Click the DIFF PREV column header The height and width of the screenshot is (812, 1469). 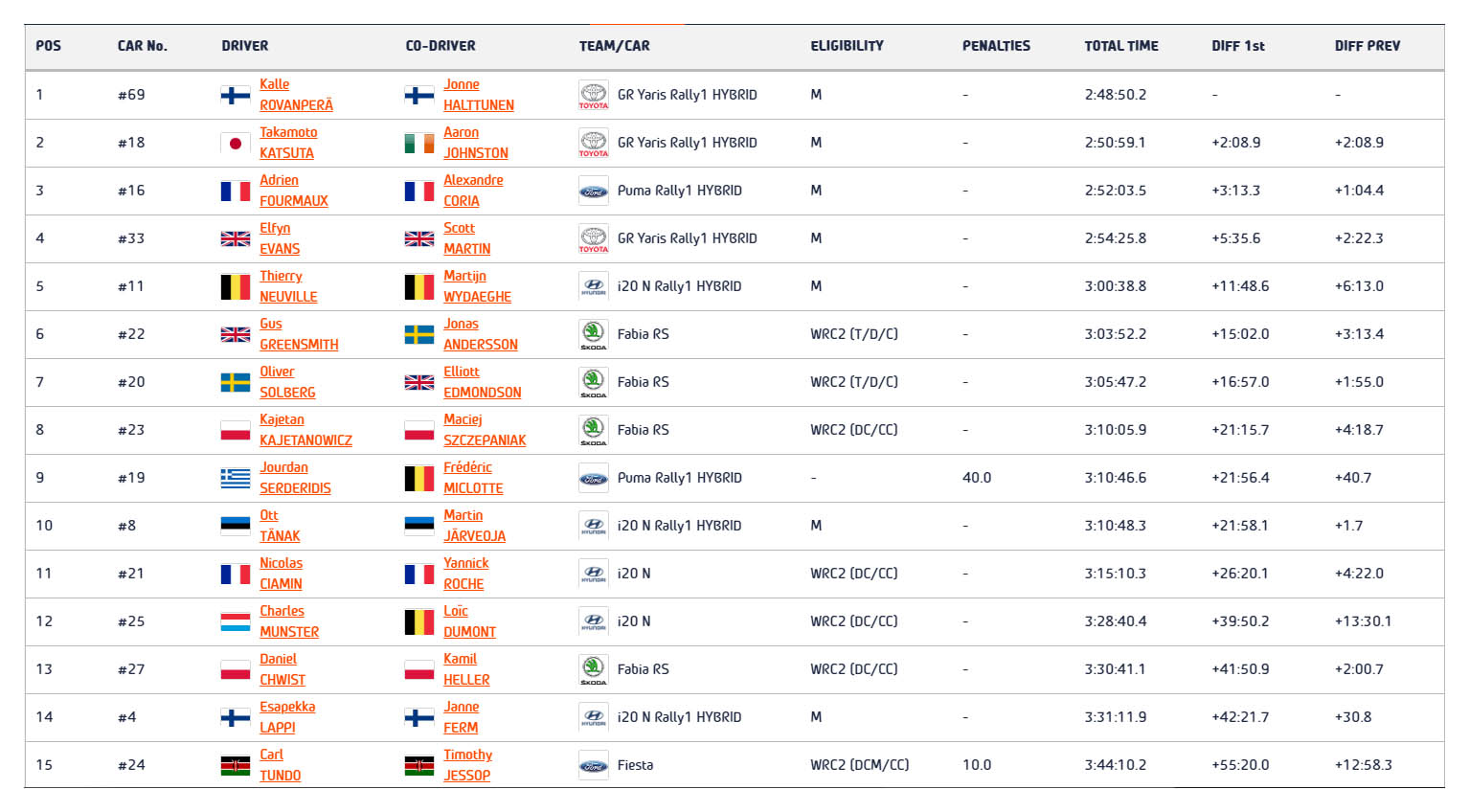[1367, 46]
